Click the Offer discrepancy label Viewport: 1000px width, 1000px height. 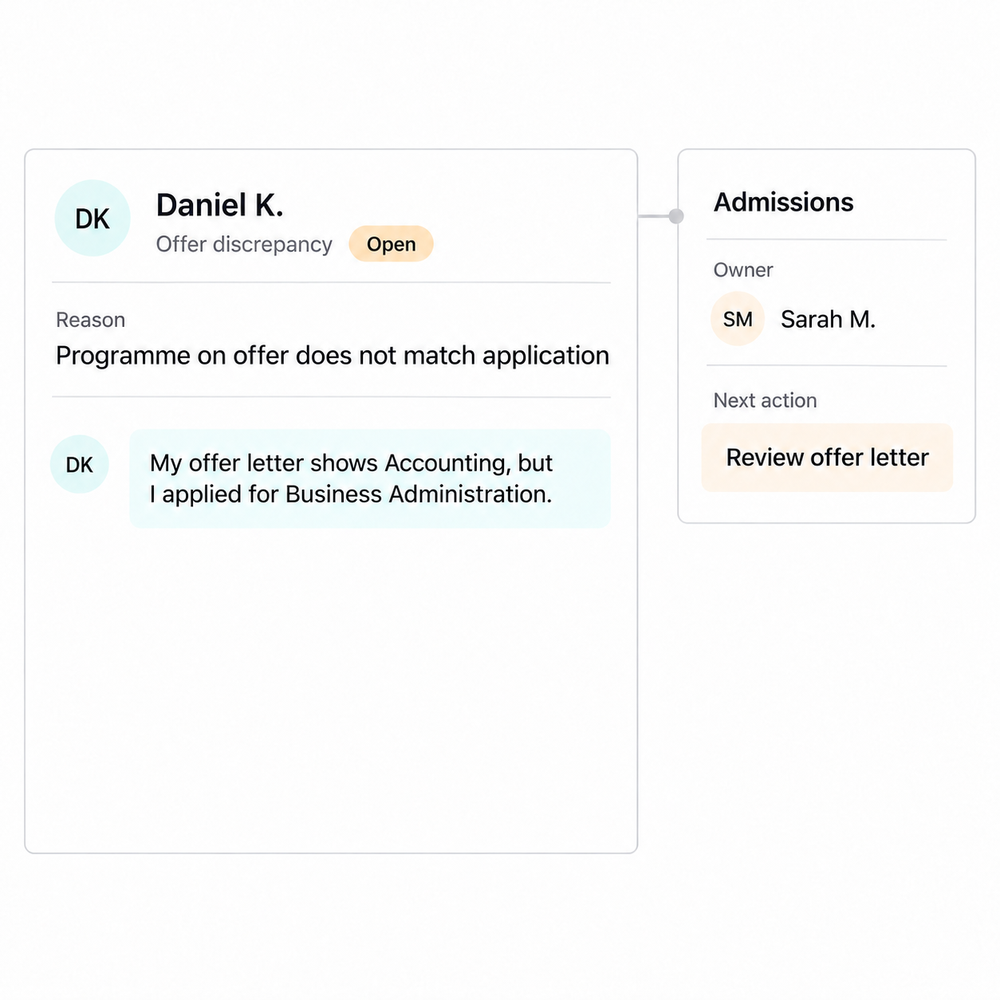244,244
